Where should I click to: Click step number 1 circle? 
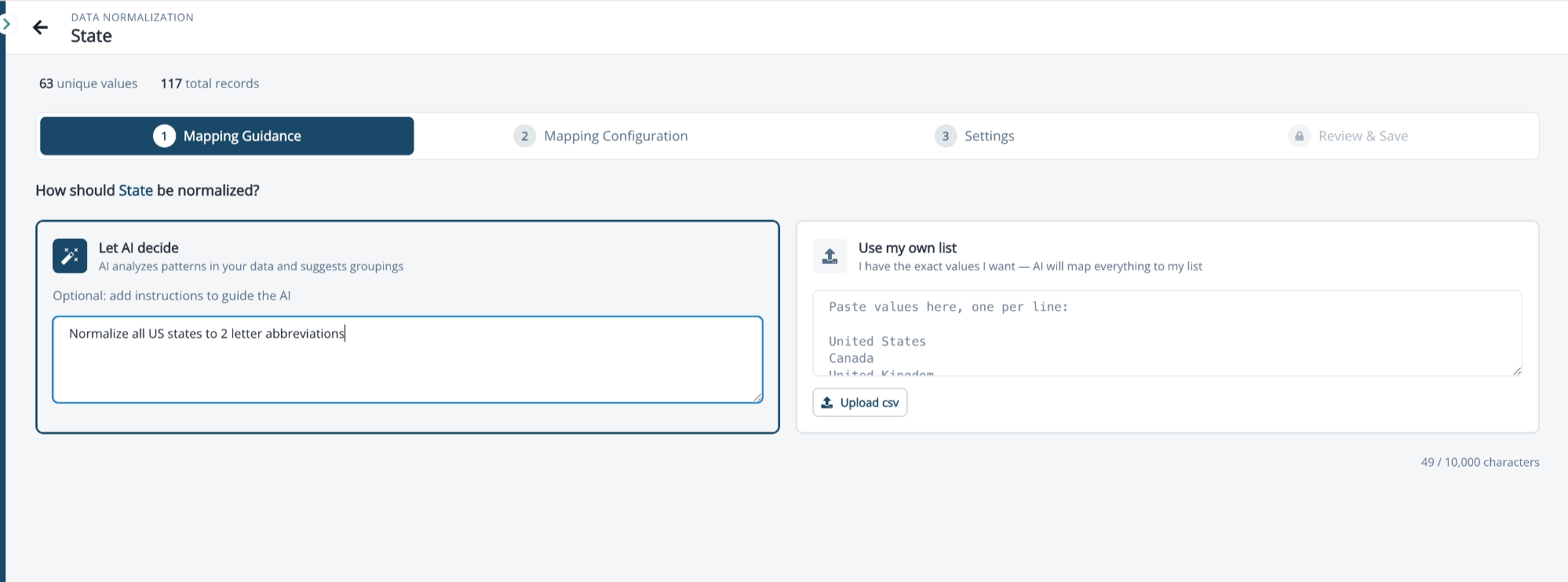(x=164, y=136)
